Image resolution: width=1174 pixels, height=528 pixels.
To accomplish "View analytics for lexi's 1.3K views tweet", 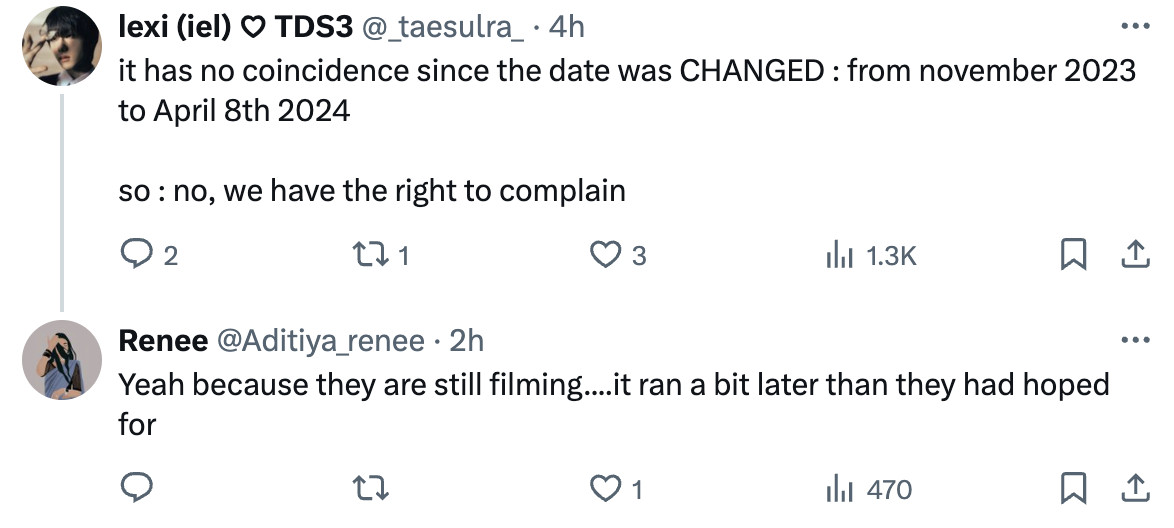I will [838, 256].
